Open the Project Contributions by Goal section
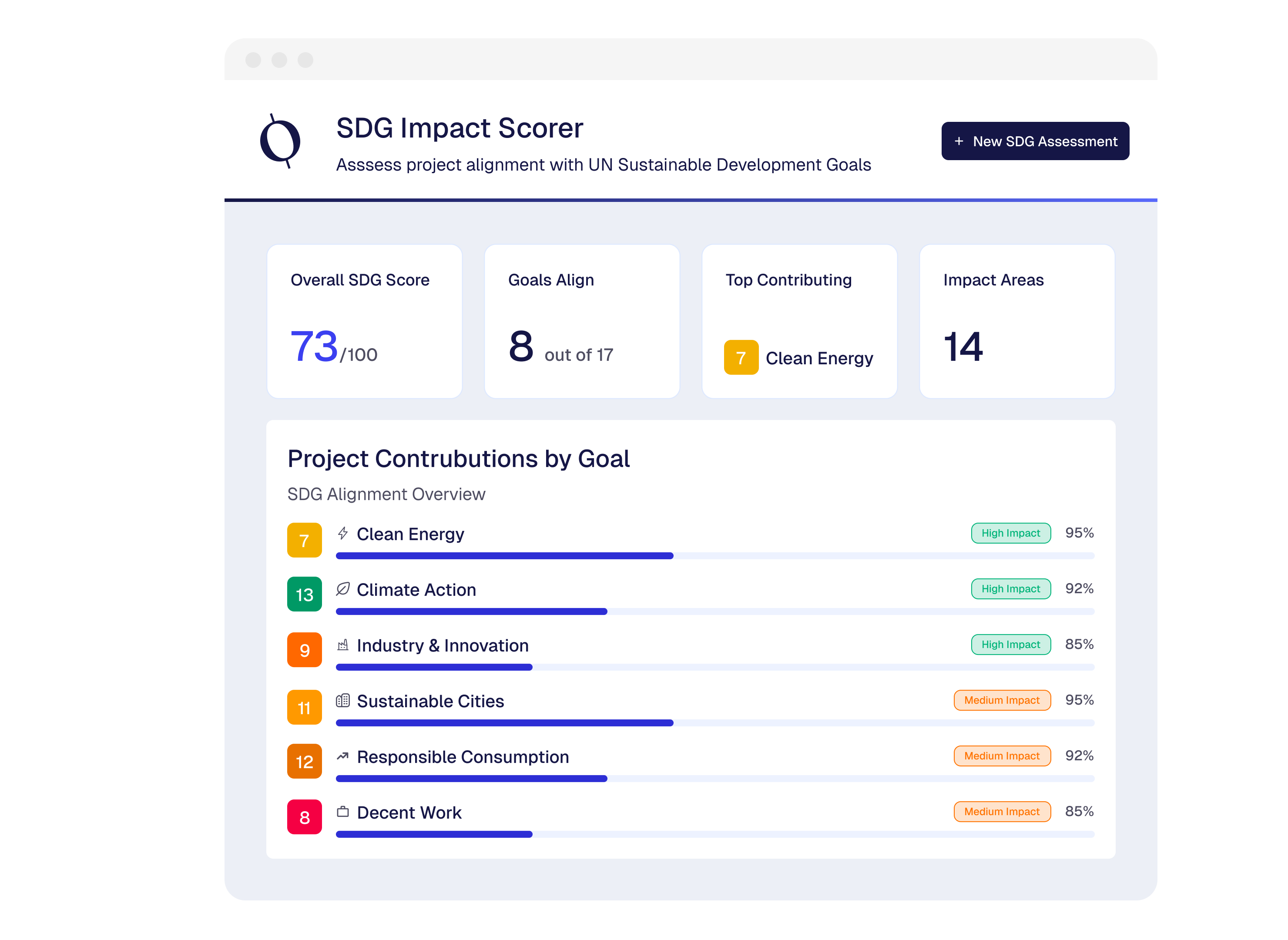 [459, 459]
